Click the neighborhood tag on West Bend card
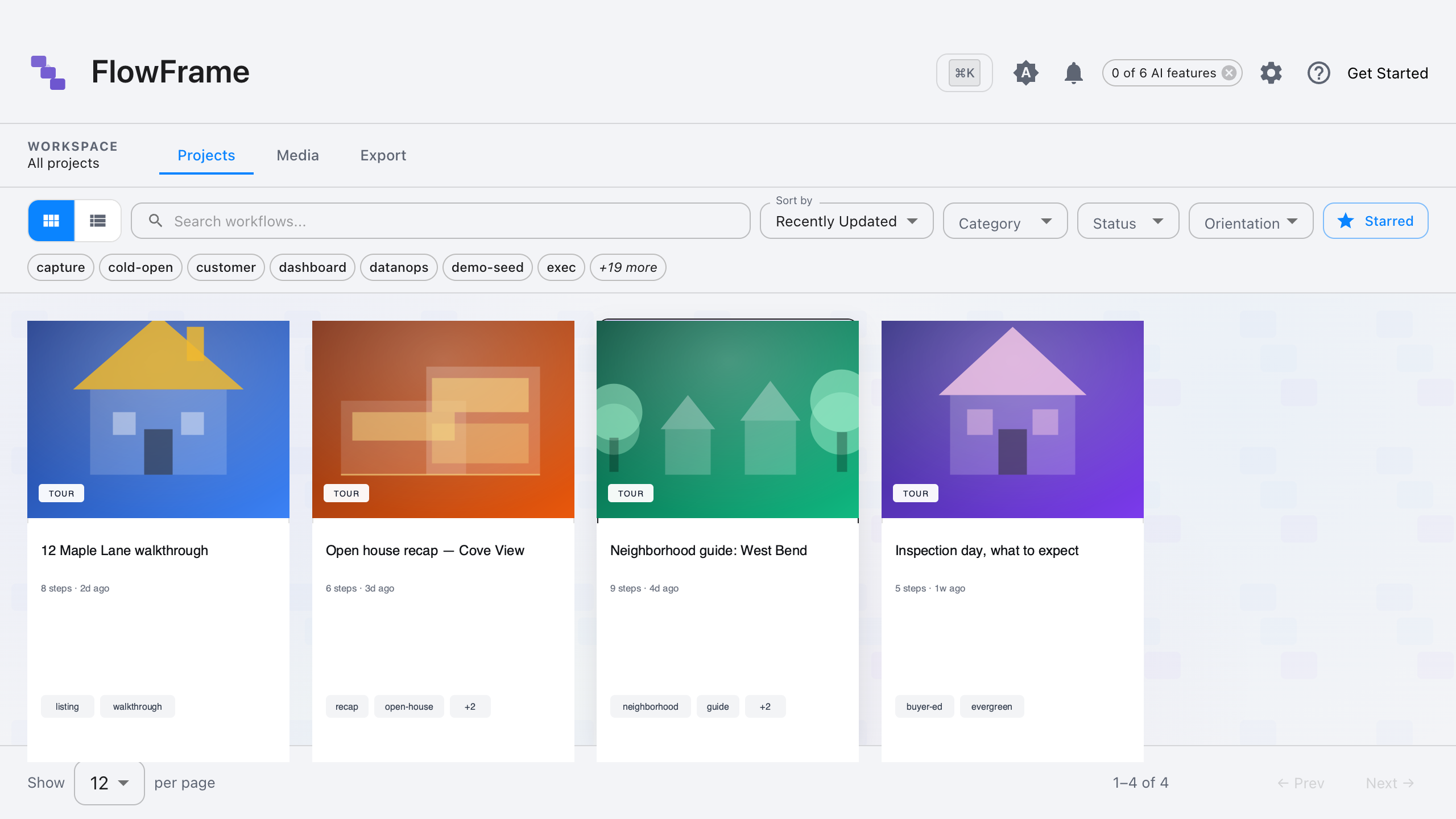Screen dimensions: 1456x819 650,706
